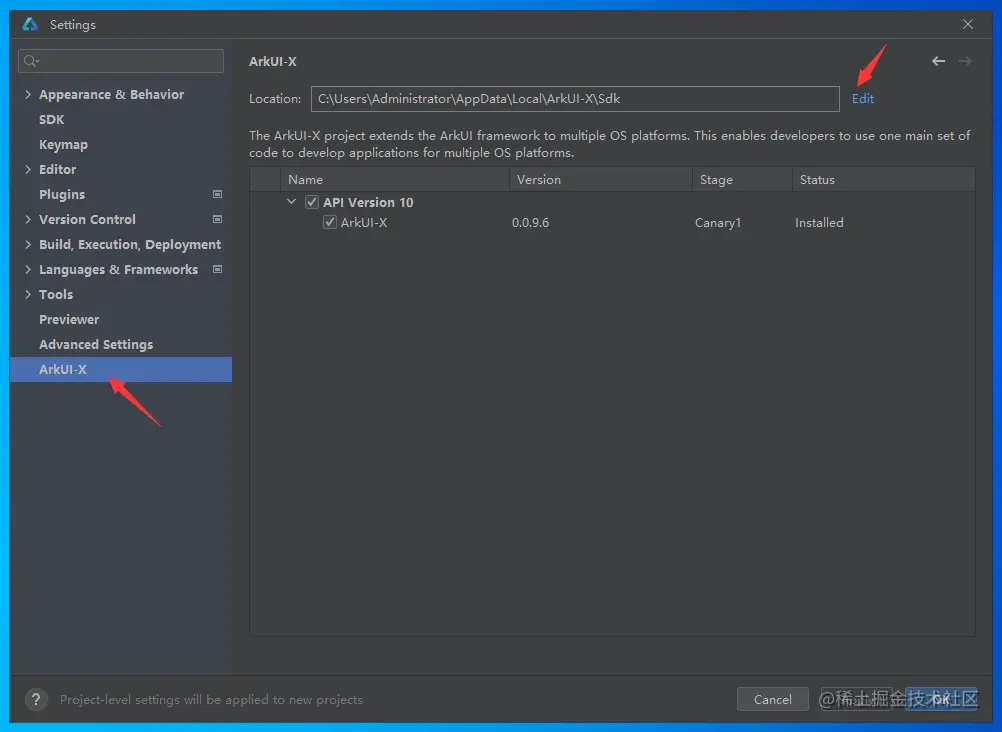Click the Stage column header
The image size is (1002, 732).
(x=742, y=180)
